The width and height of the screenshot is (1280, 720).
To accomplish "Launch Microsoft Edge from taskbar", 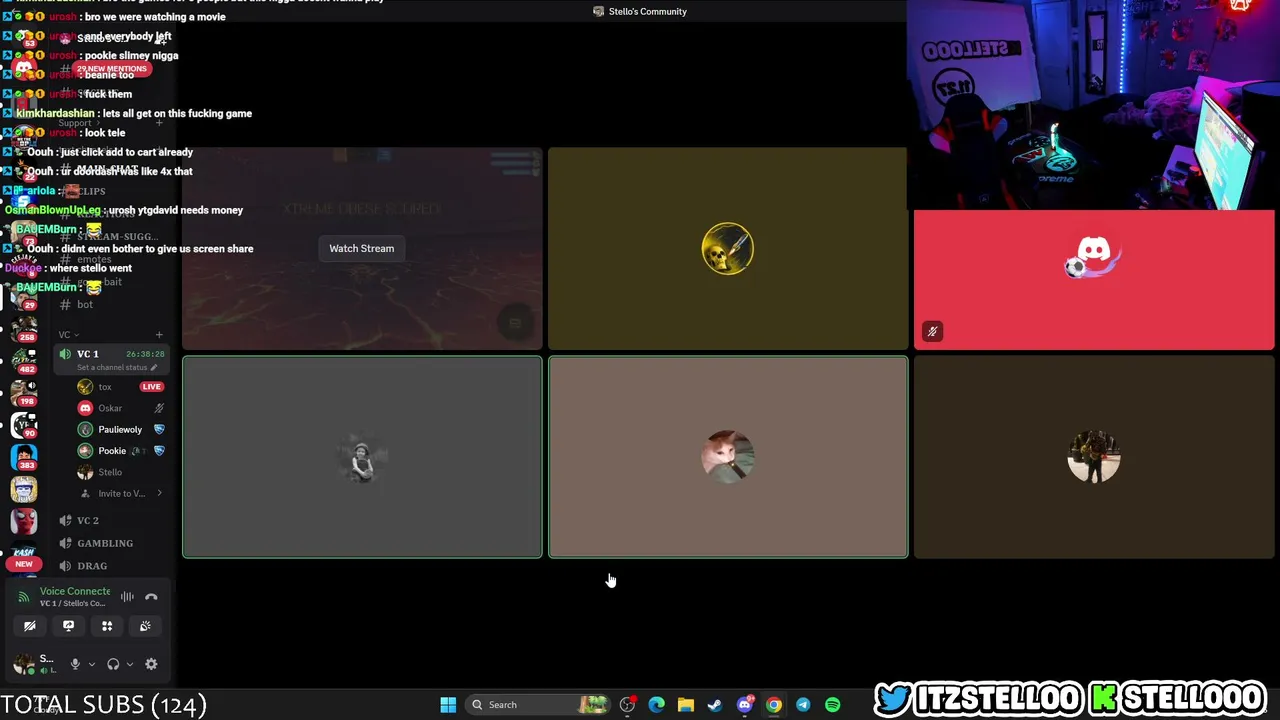I will (656, 705).
